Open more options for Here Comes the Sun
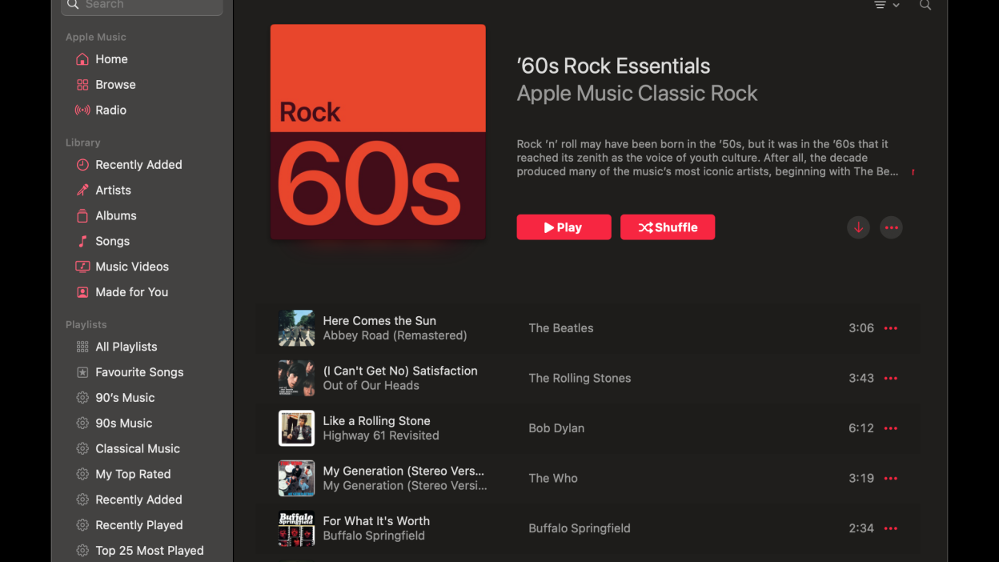Viewport: 999px width, 562px height. 890,328
